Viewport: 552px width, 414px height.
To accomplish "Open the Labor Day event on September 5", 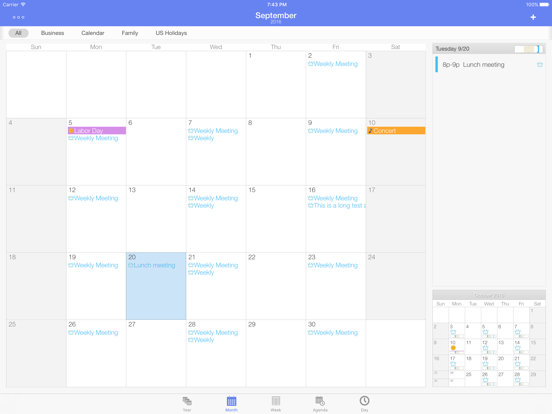I will tap(97, 131).
